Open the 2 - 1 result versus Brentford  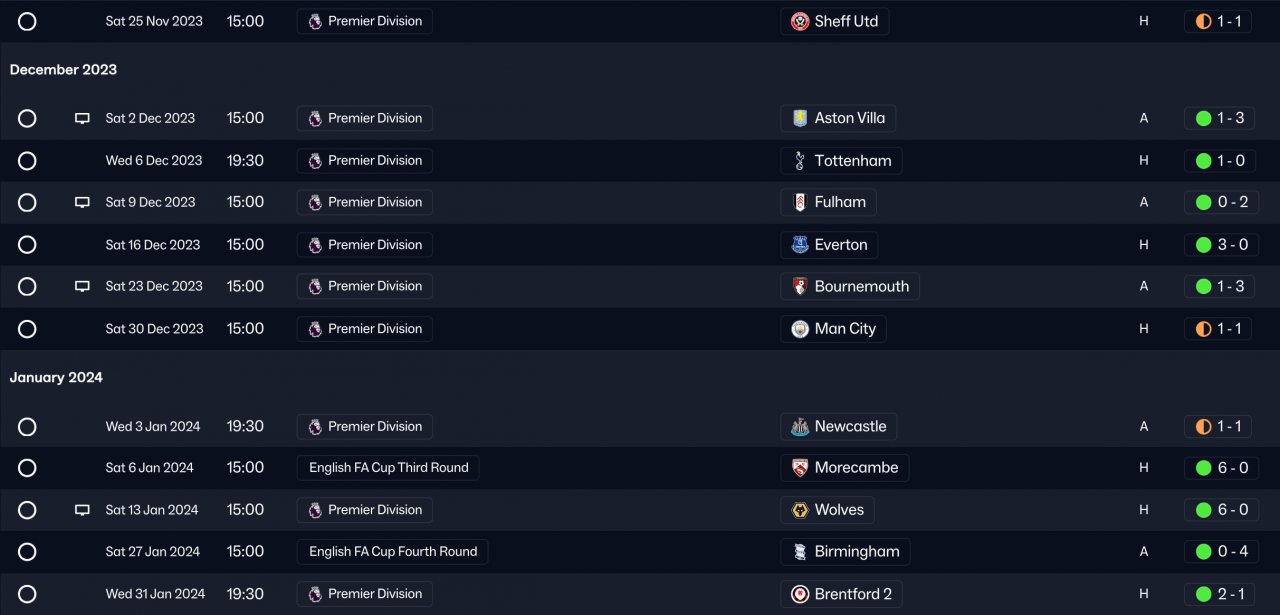pos(1218,594)
